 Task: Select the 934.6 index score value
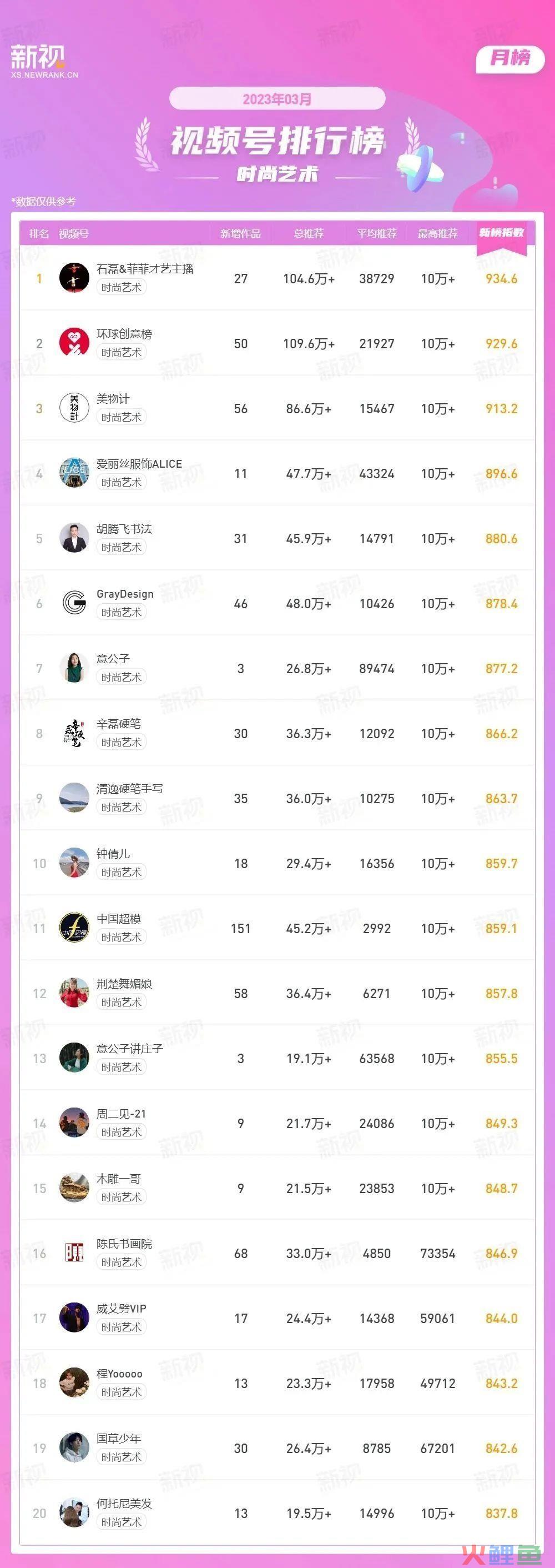[x=502, y=279]
